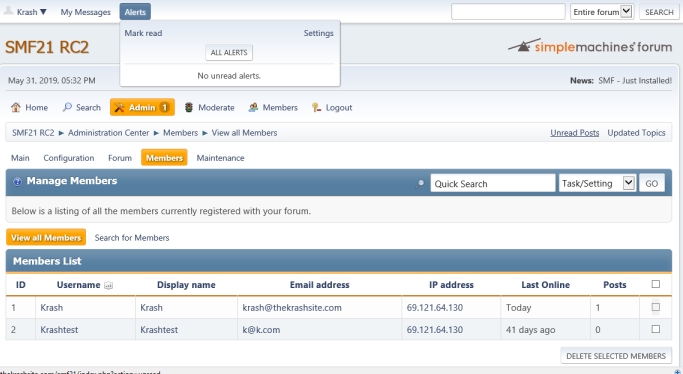The height and width of the screenshot is (374, 683).
Task: Sort by the Posts column header
Action: click(615, 285)
